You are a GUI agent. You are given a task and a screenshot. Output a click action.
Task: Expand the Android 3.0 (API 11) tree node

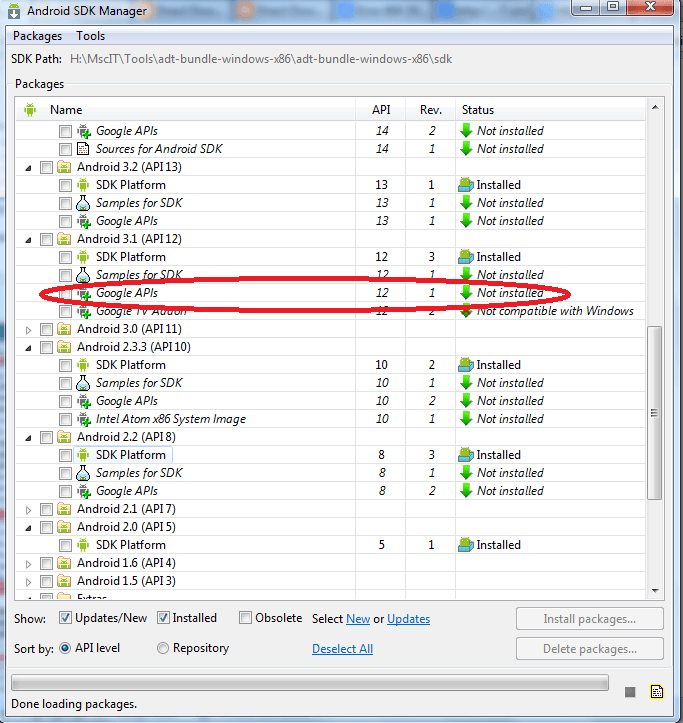[28, 329]
